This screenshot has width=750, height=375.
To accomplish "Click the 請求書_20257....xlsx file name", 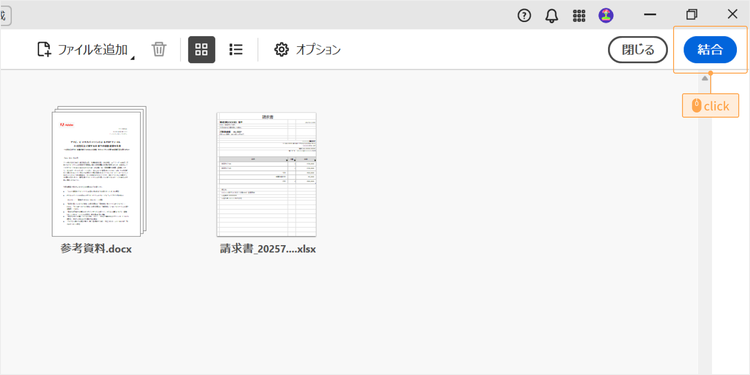I will coord(268,249).
